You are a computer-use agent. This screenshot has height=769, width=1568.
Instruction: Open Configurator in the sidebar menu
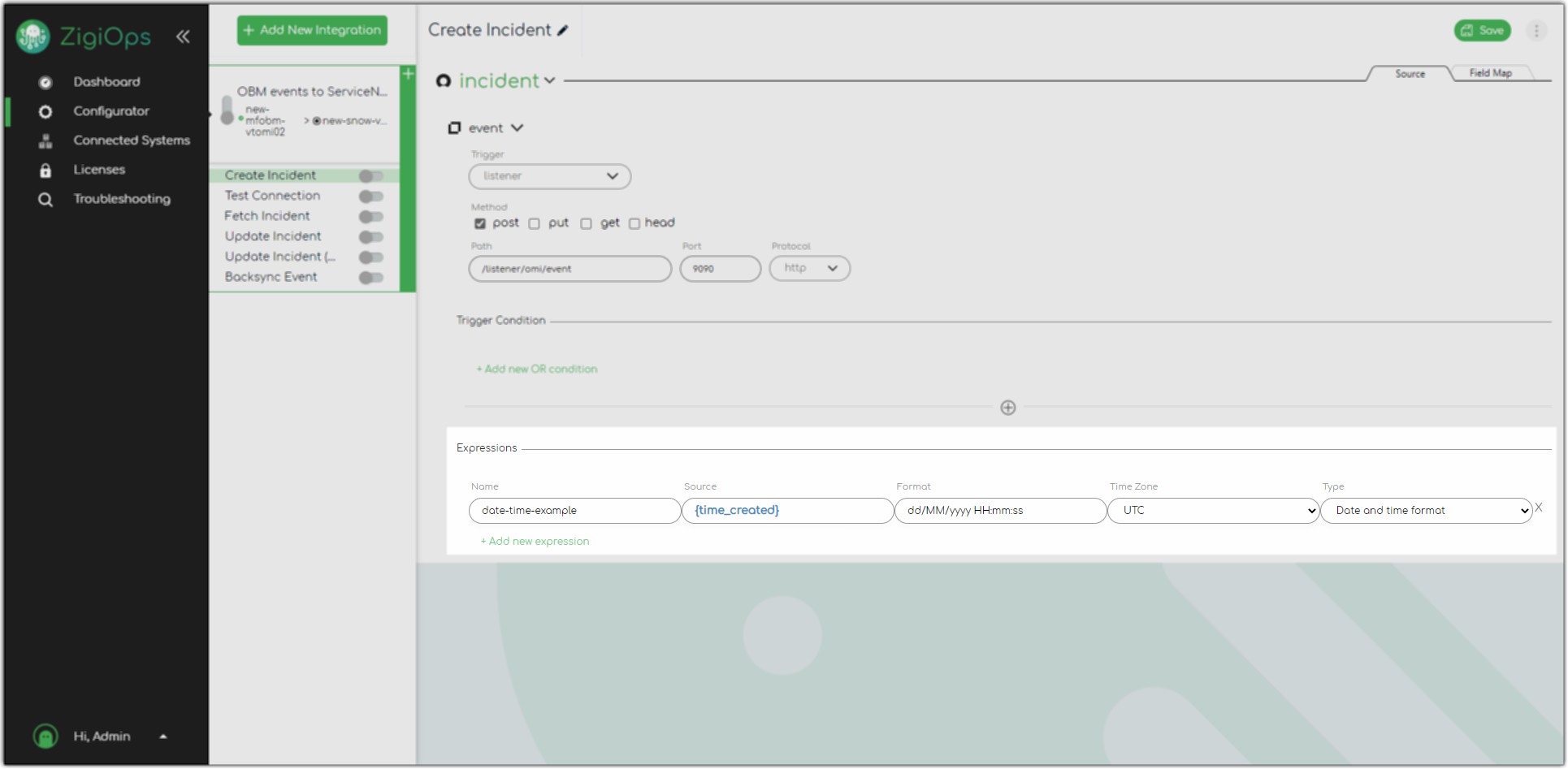[x=111, y=111]
